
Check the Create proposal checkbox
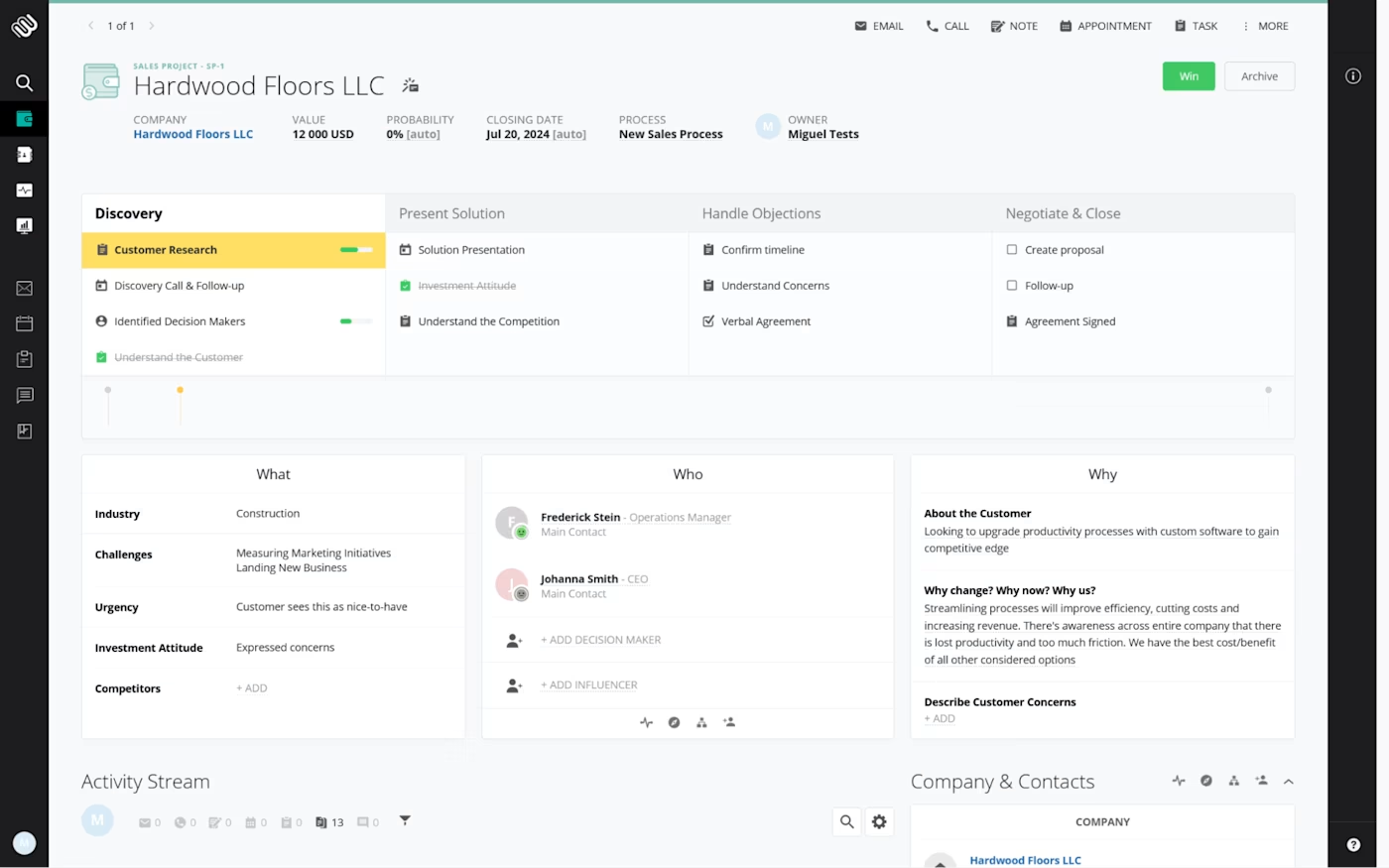(1012, 250)
